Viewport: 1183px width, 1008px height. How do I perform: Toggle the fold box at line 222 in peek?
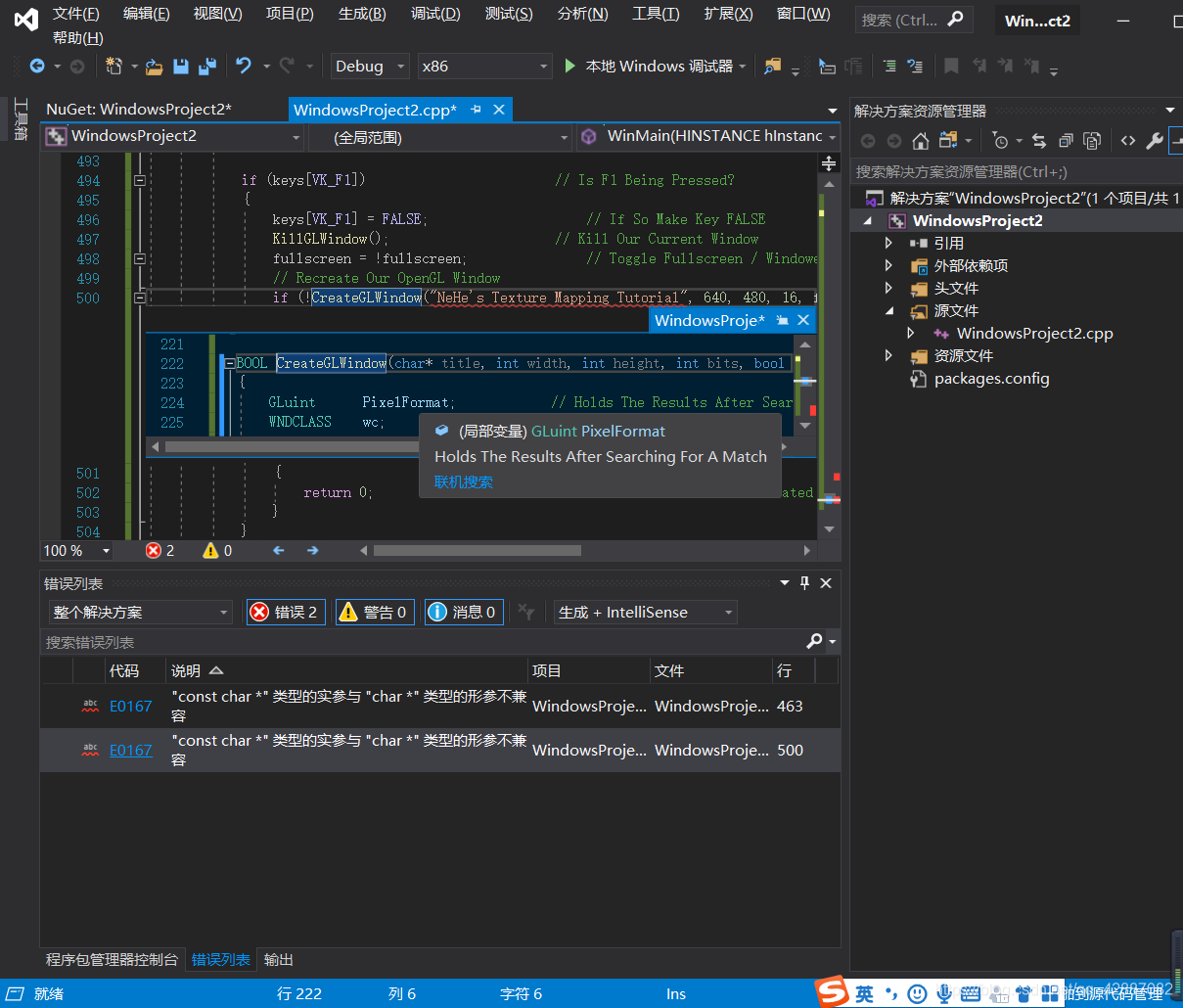click(x=230, y=363)
